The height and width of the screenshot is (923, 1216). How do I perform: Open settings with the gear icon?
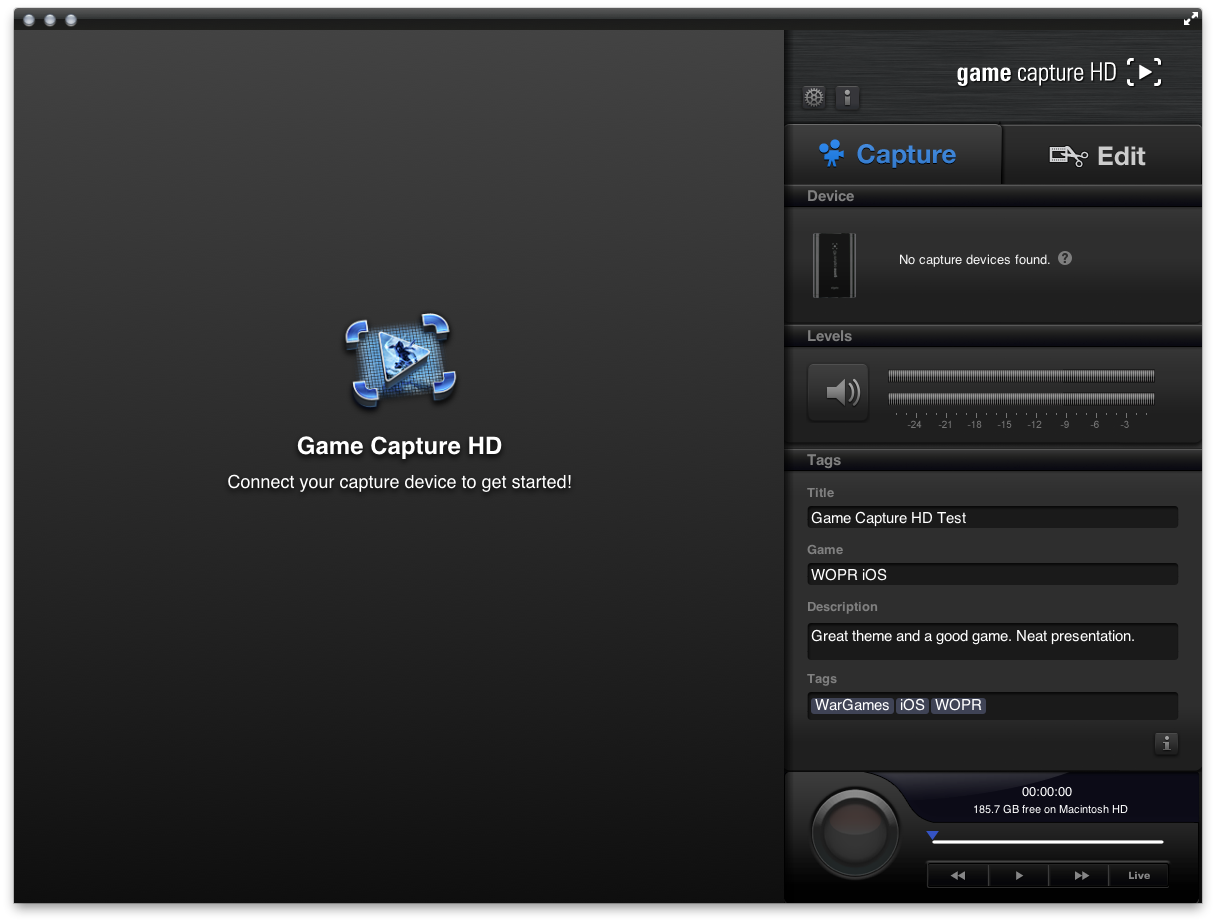(814, 97)
